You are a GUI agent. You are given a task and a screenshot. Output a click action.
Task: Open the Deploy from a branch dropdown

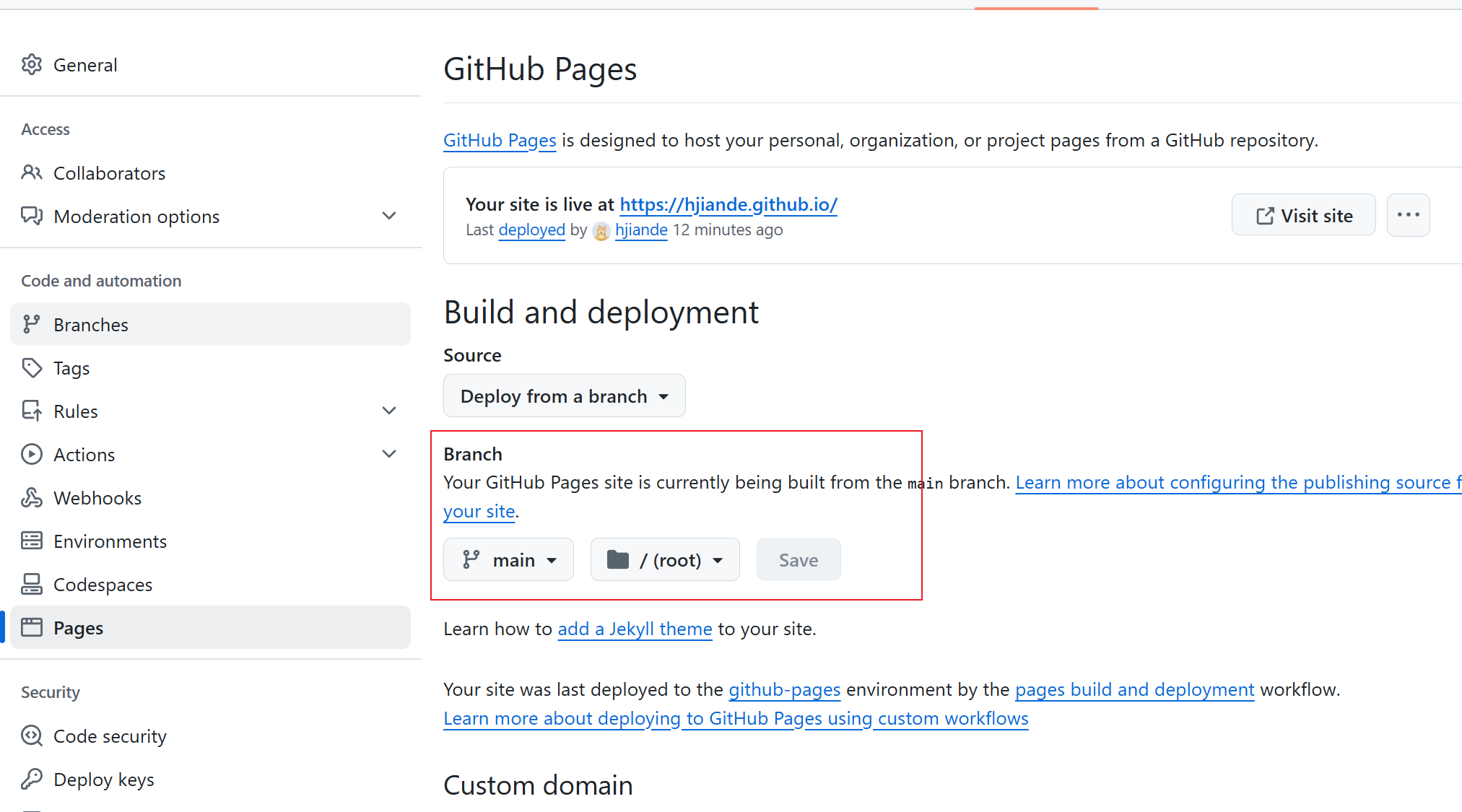[x=564, y=396]
